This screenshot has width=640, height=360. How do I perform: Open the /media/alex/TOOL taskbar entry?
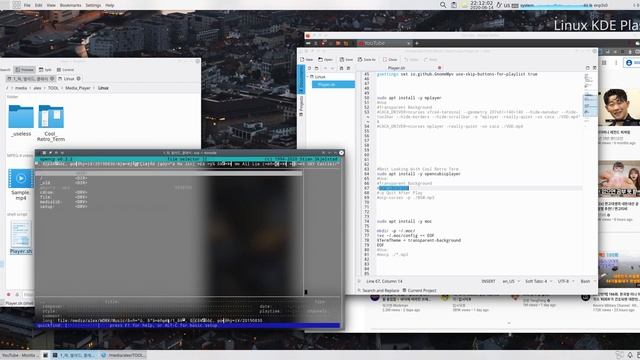pos(122,355)
